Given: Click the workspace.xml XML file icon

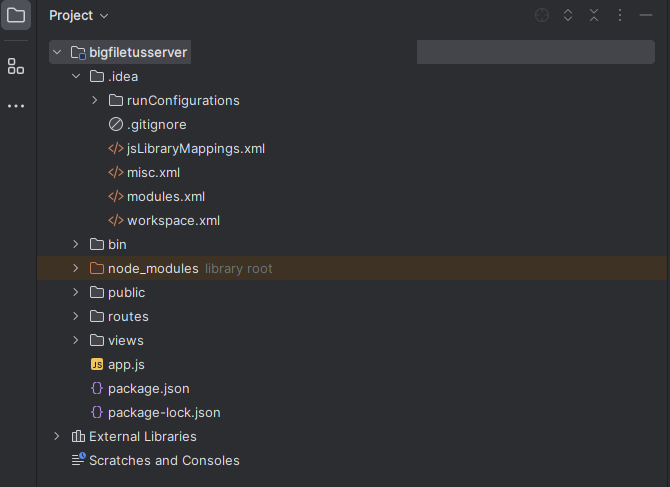Looking at the screenshot, I should pyautogui.click(x=116, y=220).
